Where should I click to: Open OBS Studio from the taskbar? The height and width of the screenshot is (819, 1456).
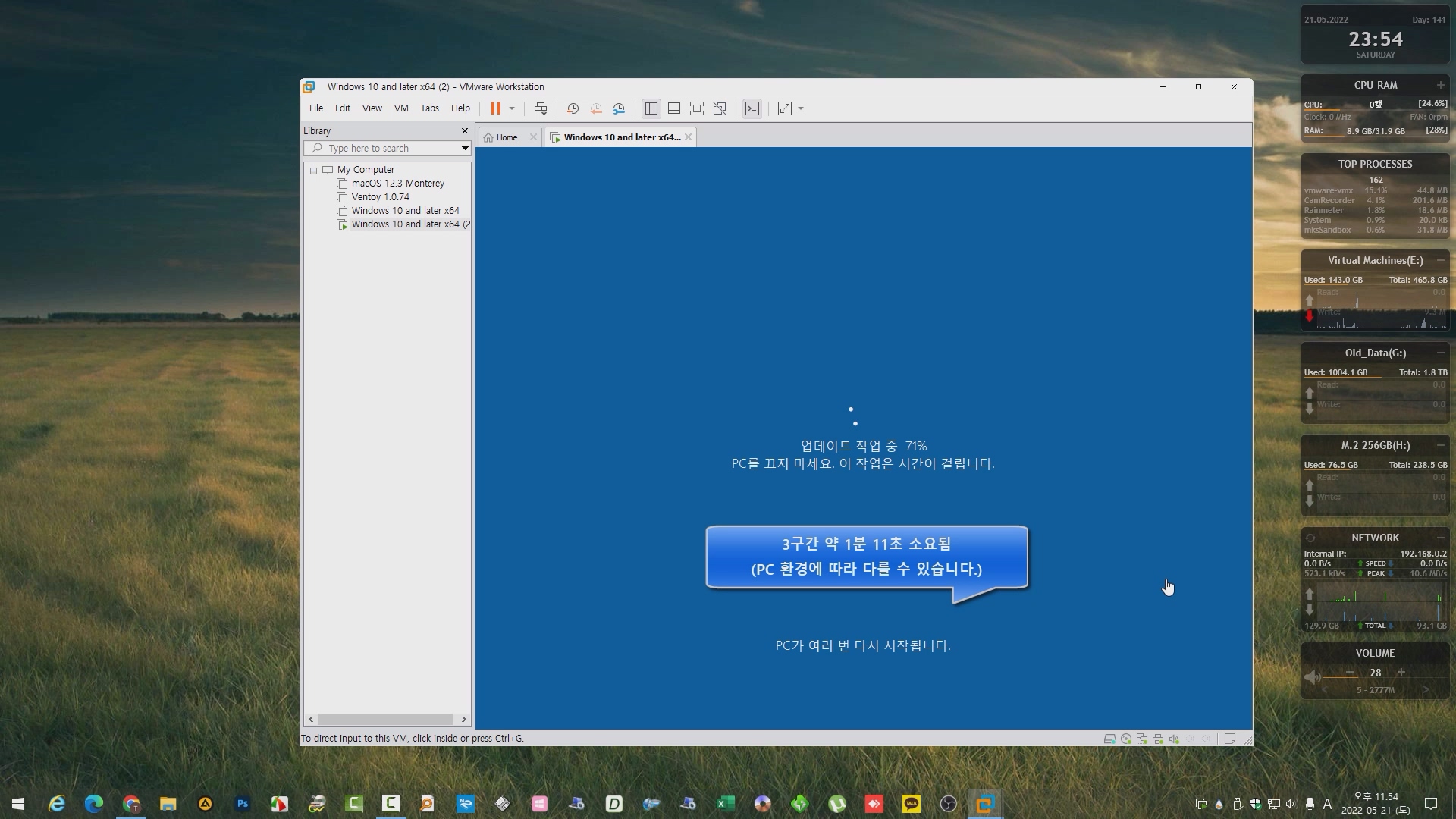(x=949, y=804)
